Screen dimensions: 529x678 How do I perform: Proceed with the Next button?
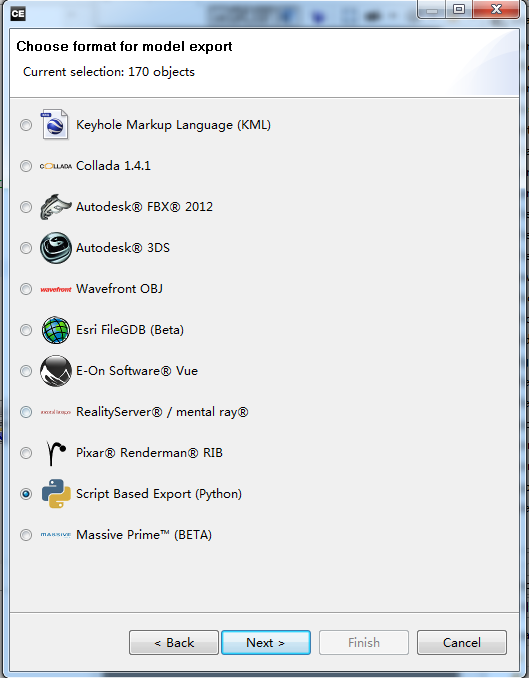[266, 643]
